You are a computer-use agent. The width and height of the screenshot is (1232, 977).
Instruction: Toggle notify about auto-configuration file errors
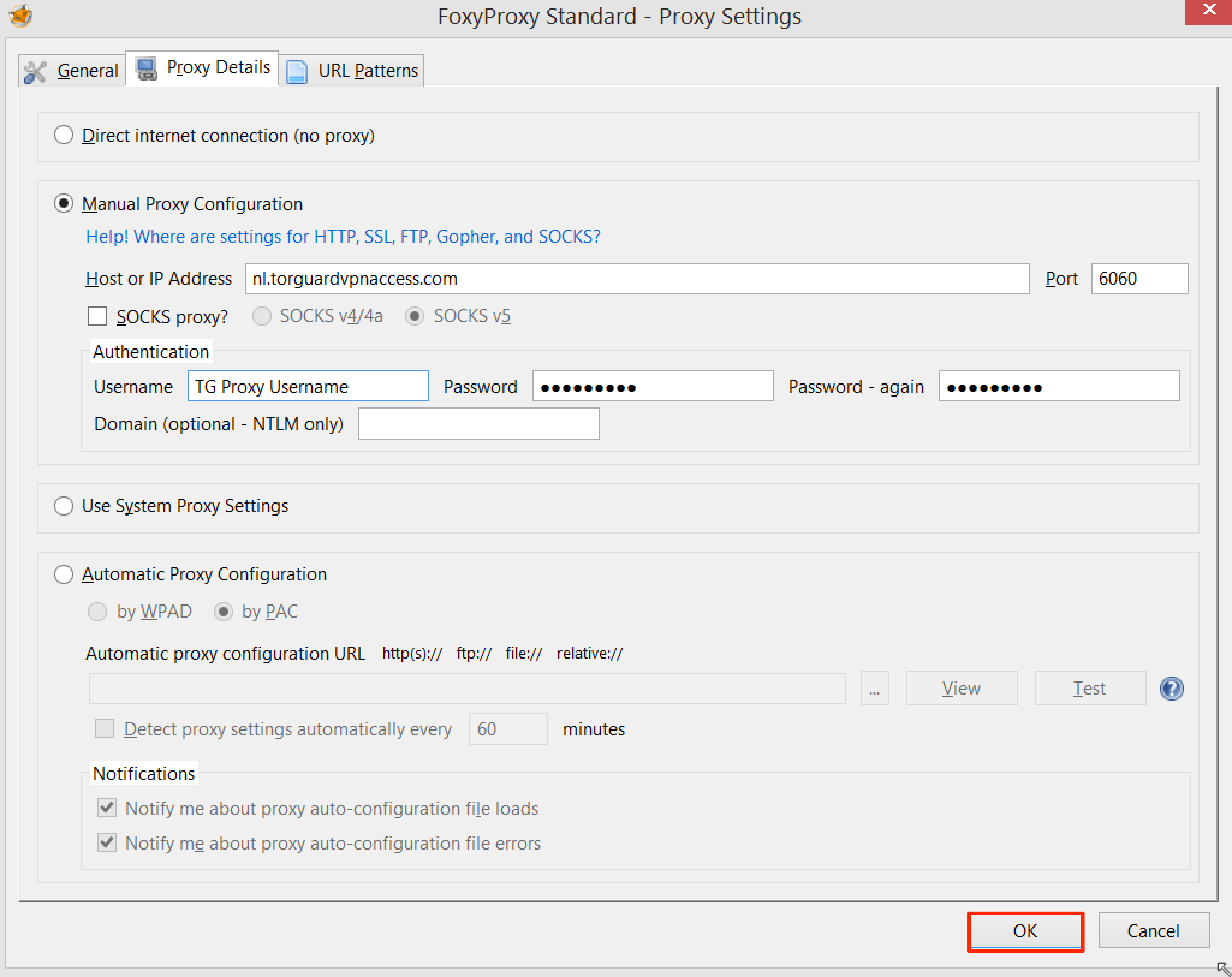[107, 842]
